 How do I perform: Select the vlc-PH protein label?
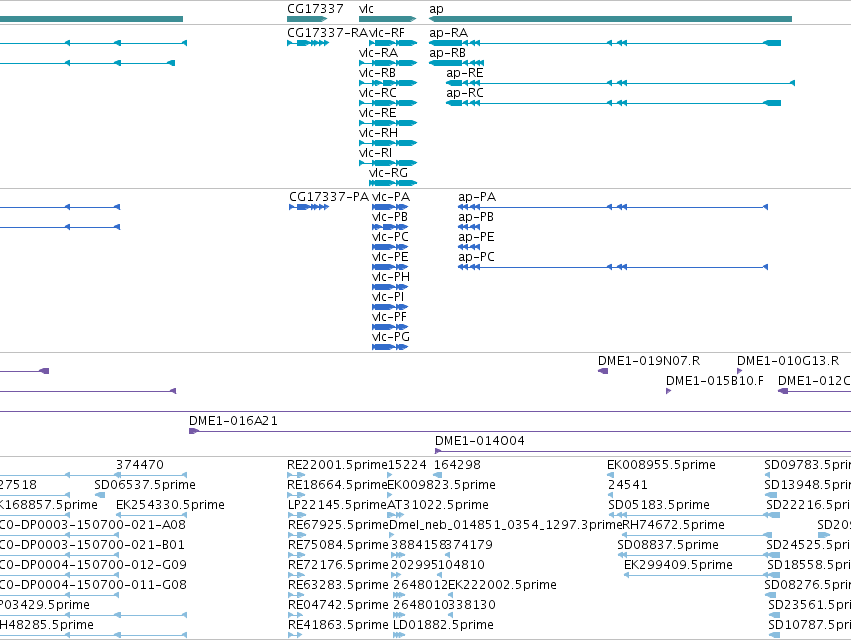pyautogui.click(x=391, y=277)
